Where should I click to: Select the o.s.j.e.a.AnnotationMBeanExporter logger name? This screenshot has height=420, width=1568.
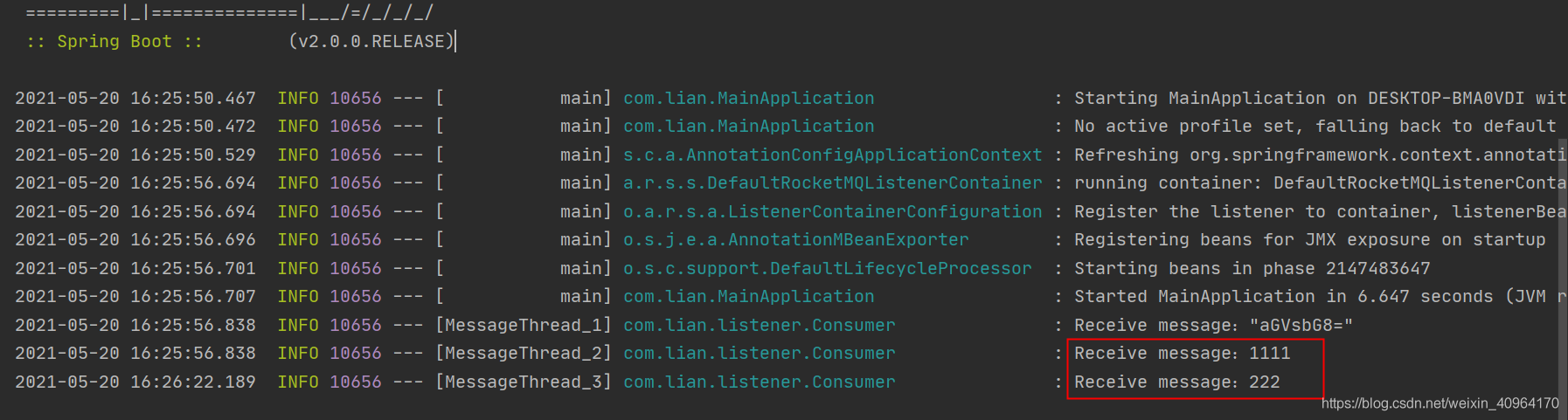795,240
